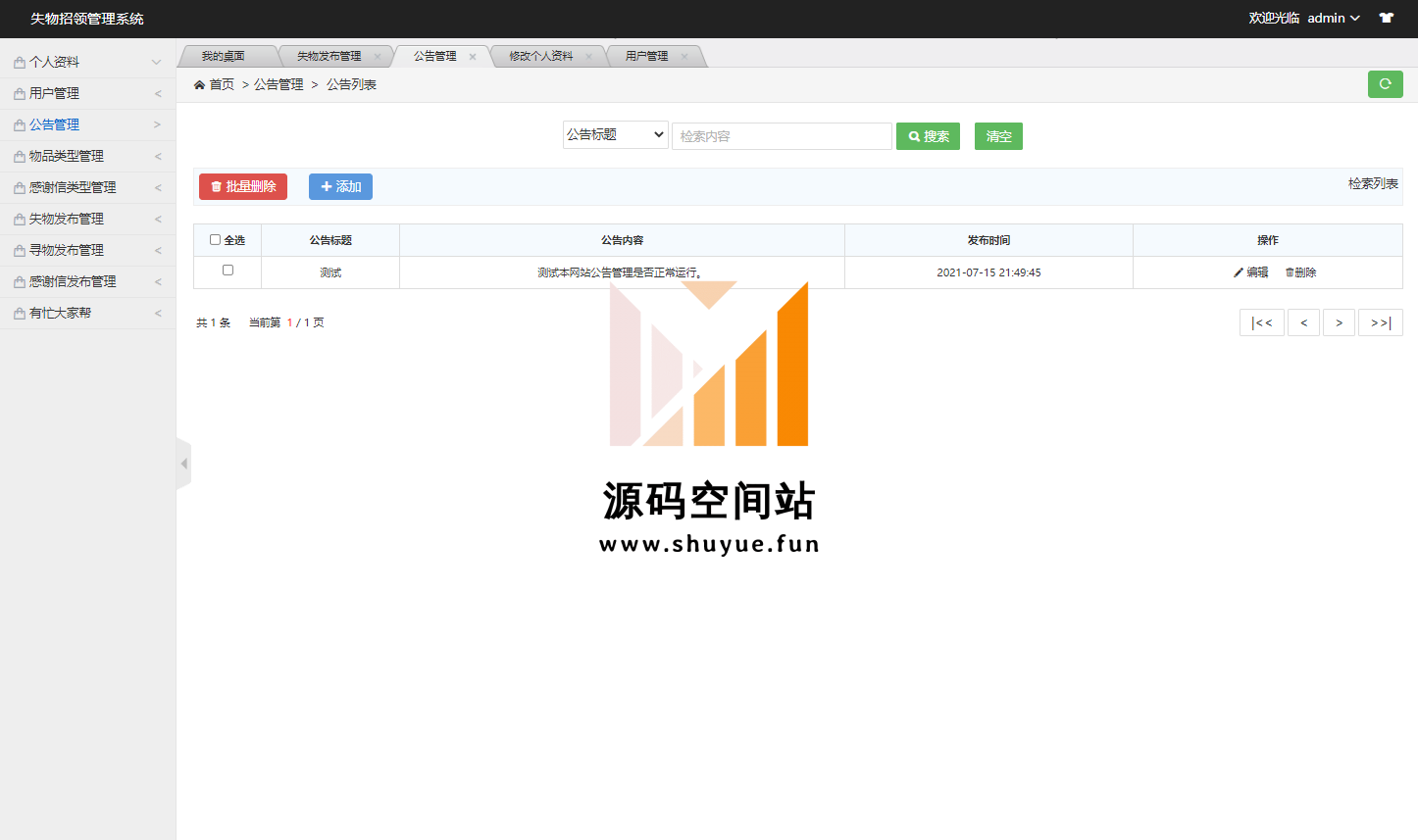The height and width of the screenshot is (840, 1418).
Task: Open the 用户管理 tab
Action: (647, 56)
